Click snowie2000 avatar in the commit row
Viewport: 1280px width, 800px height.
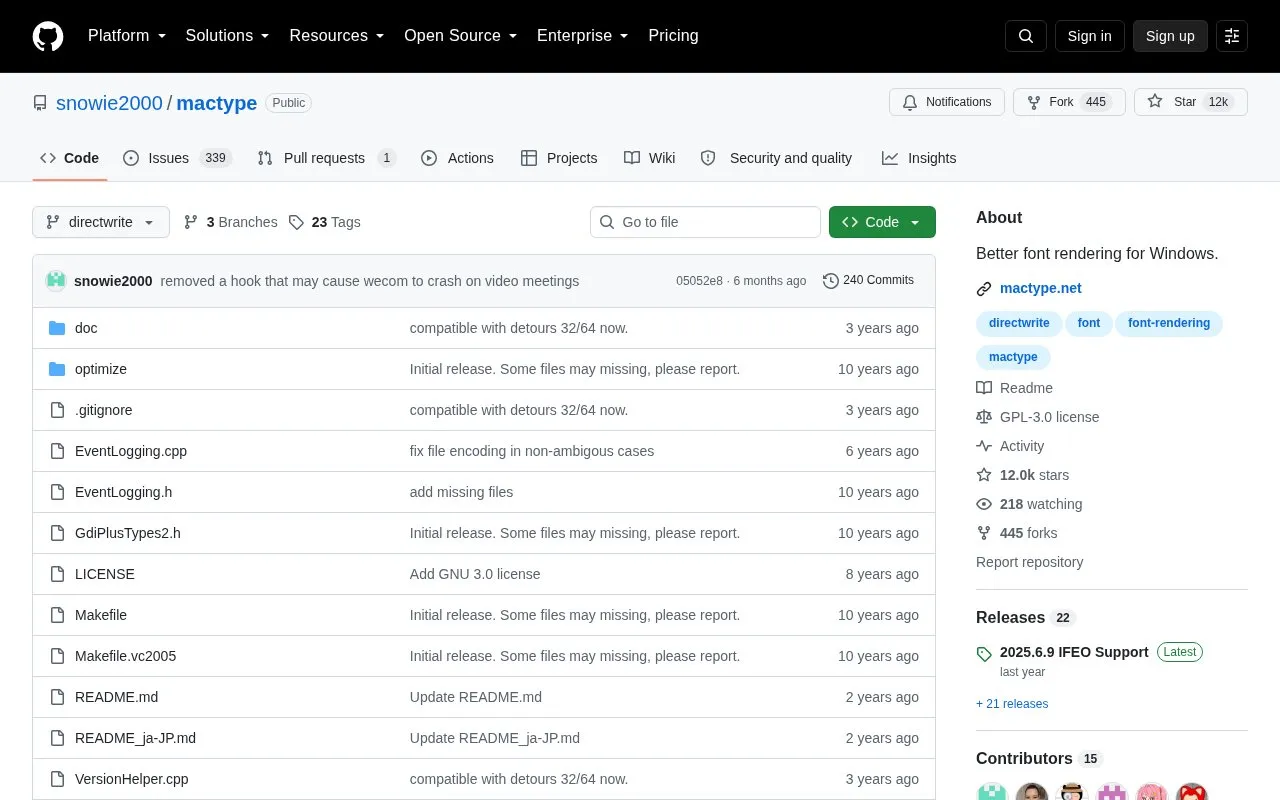coord(56,281)
